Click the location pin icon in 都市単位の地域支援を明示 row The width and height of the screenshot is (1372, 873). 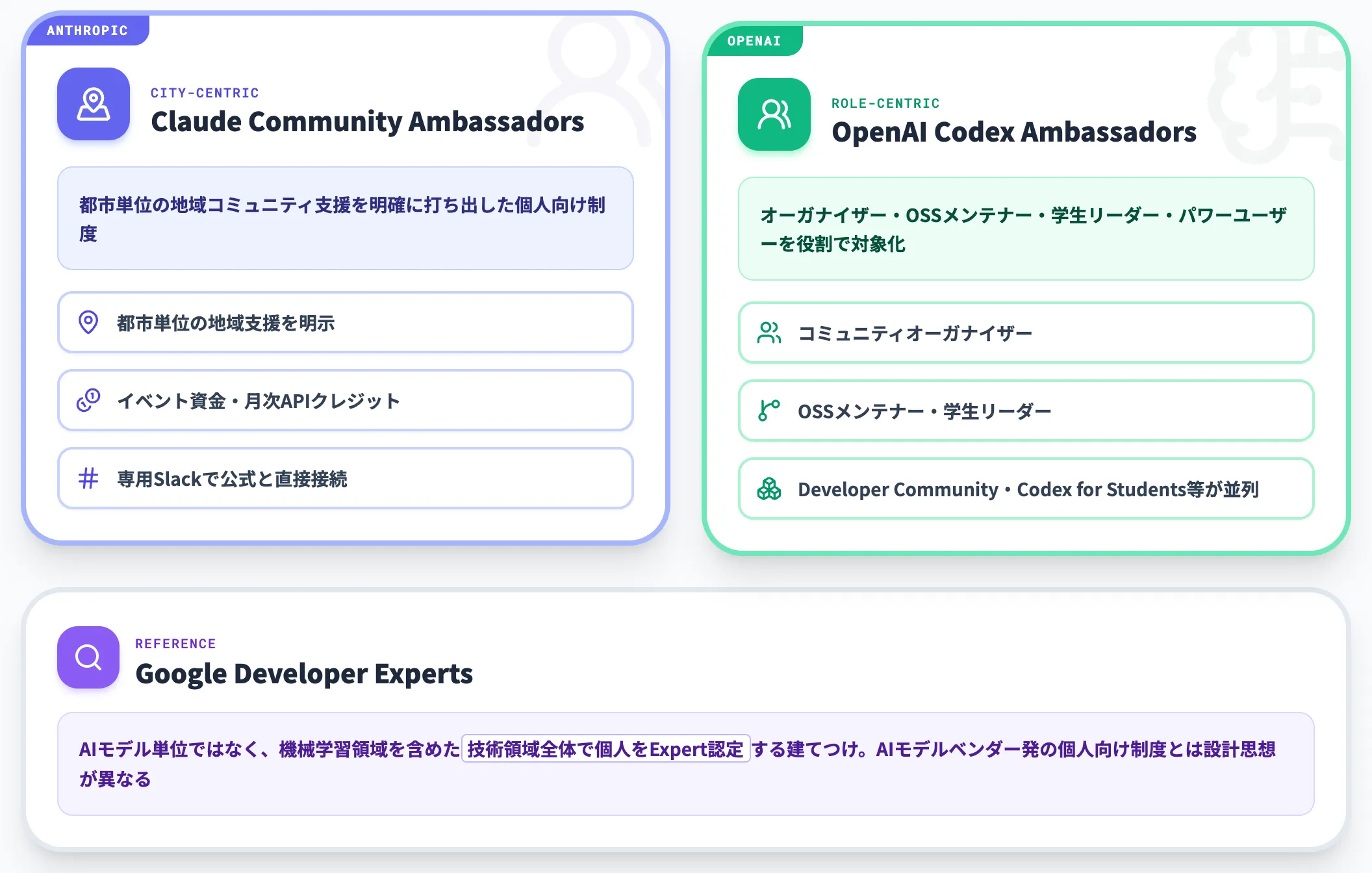click(88, 322)
